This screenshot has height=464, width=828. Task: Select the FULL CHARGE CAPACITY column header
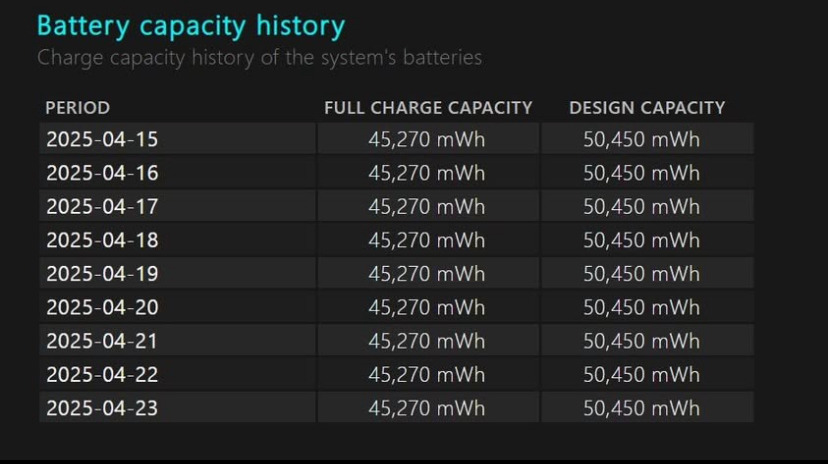[x=428, y=108]
